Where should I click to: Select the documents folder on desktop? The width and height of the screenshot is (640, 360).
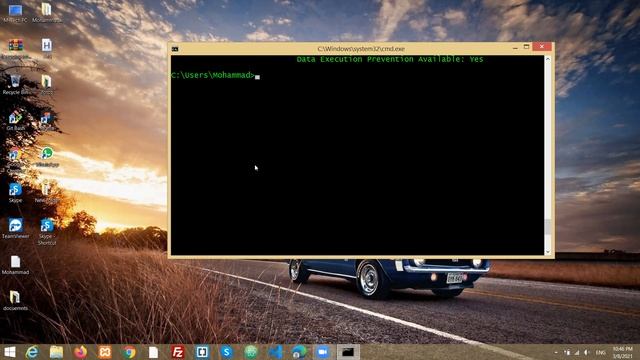pyautogui.click(x=16, y=300)
